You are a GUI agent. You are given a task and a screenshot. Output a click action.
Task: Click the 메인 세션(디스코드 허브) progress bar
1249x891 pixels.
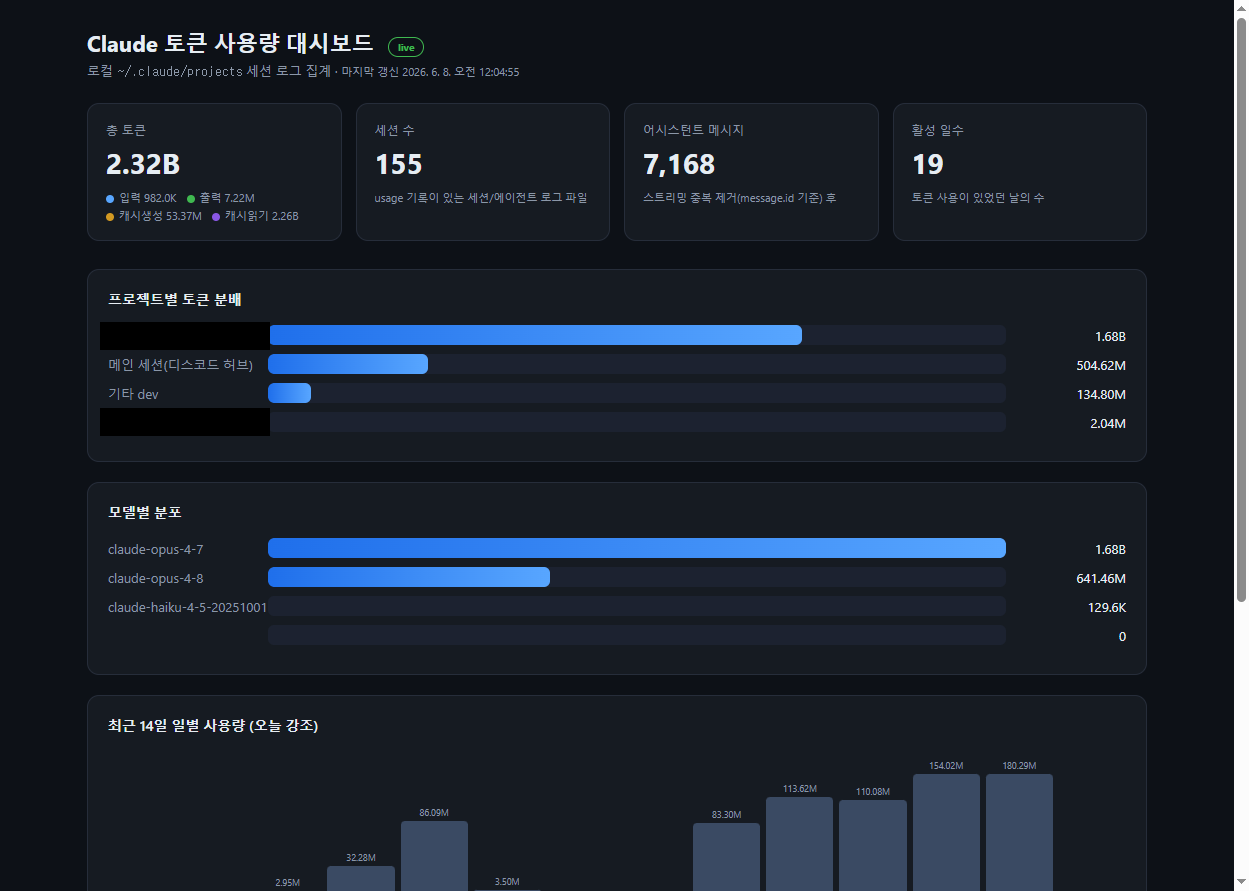coord(637,364)
